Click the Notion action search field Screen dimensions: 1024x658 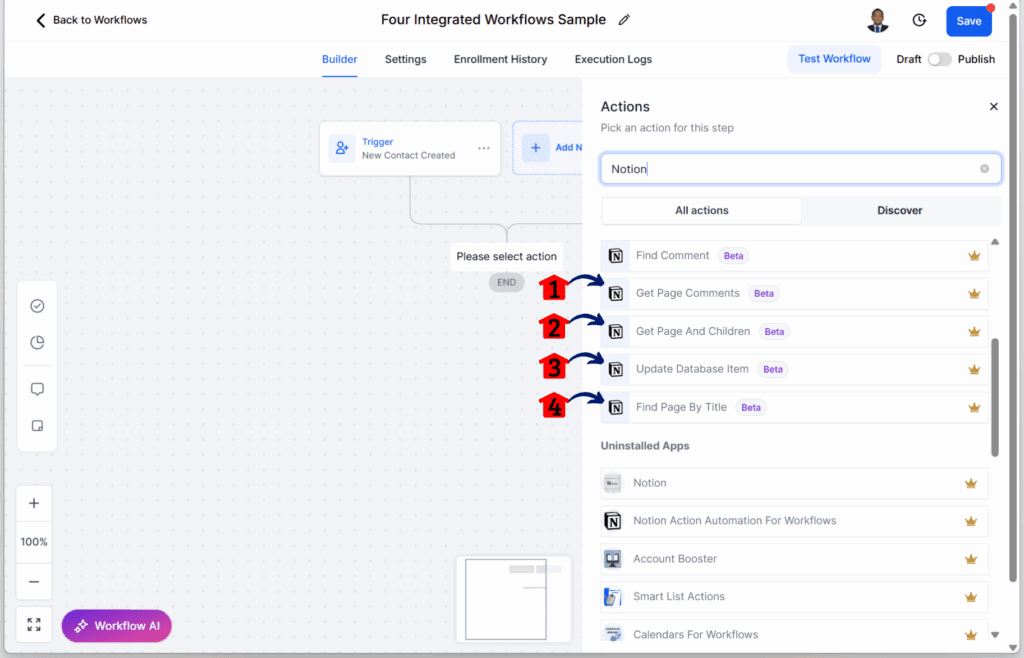pos(801,169)
